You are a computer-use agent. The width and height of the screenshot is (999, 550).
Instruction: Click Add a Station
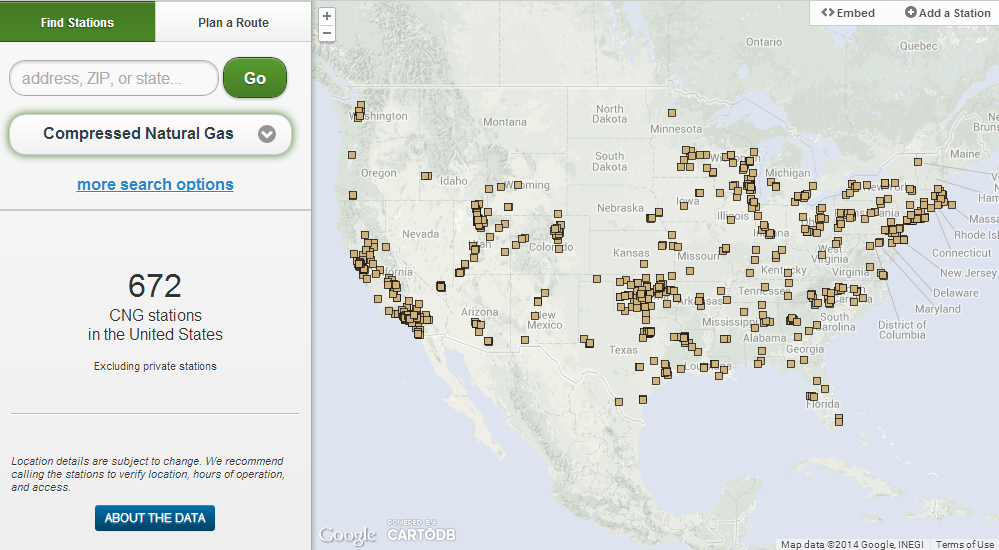947,13
